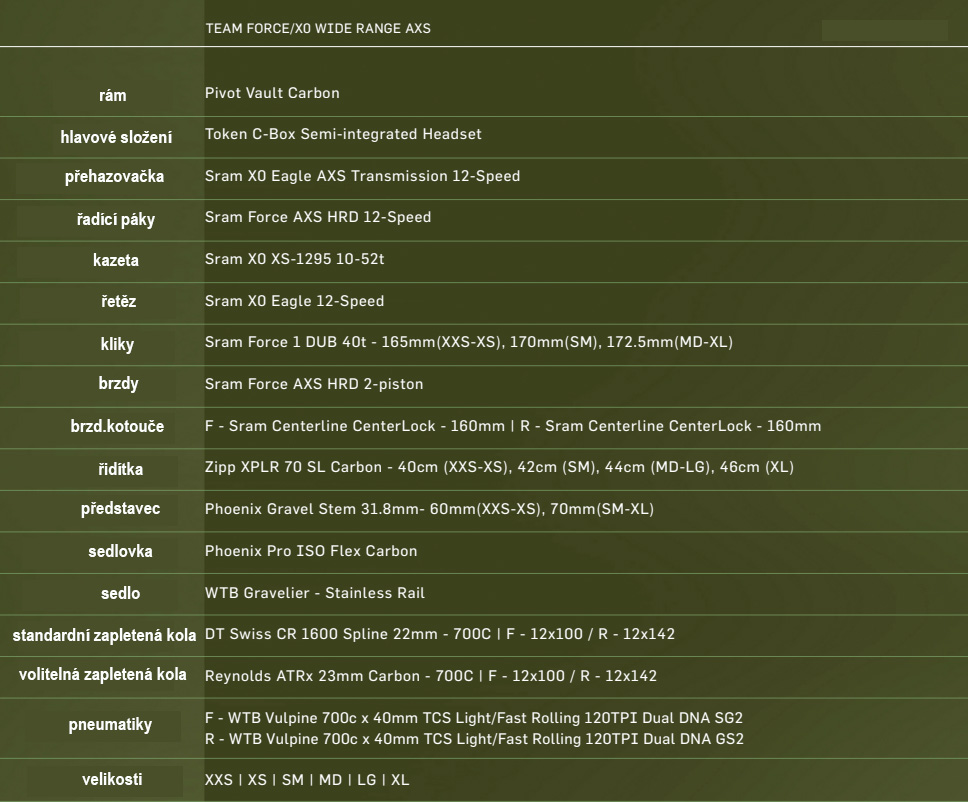The width and height of the screenshot is (968, 802).
Task: Select the 'brzdy' row label
Action: click(x=120, y=385)
